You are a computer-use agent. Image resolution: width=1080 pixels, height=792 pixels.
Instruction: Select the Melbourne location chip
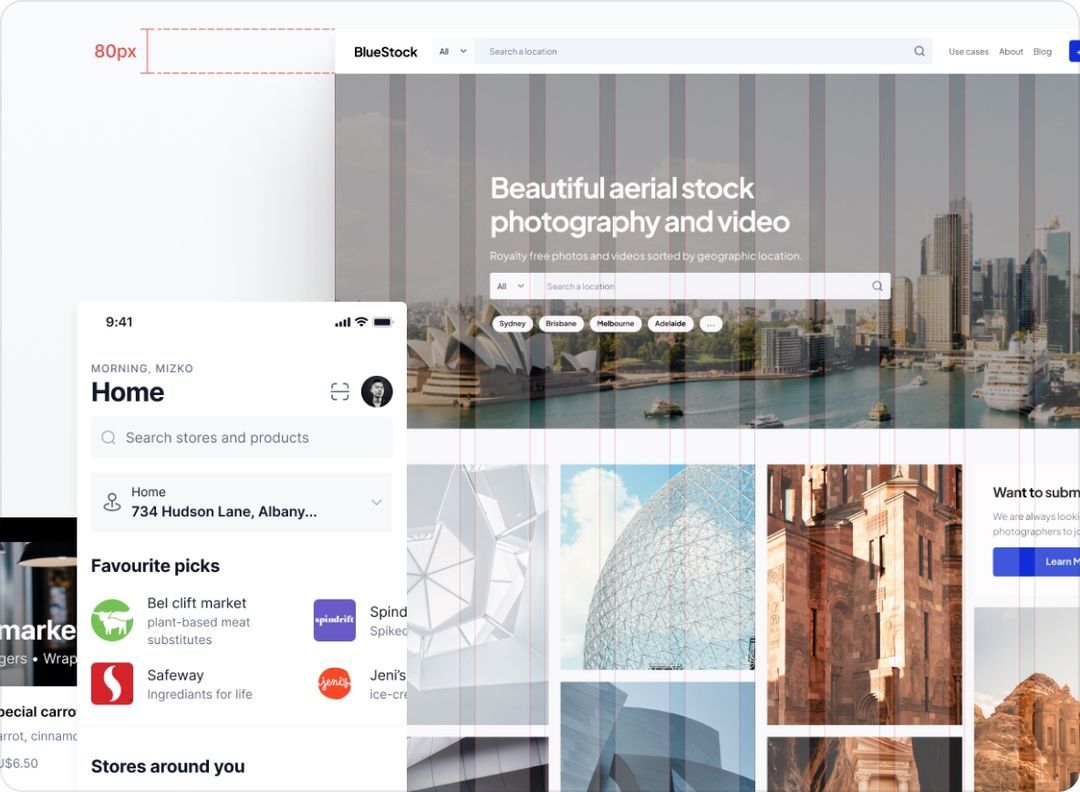(x=616, y=323)
